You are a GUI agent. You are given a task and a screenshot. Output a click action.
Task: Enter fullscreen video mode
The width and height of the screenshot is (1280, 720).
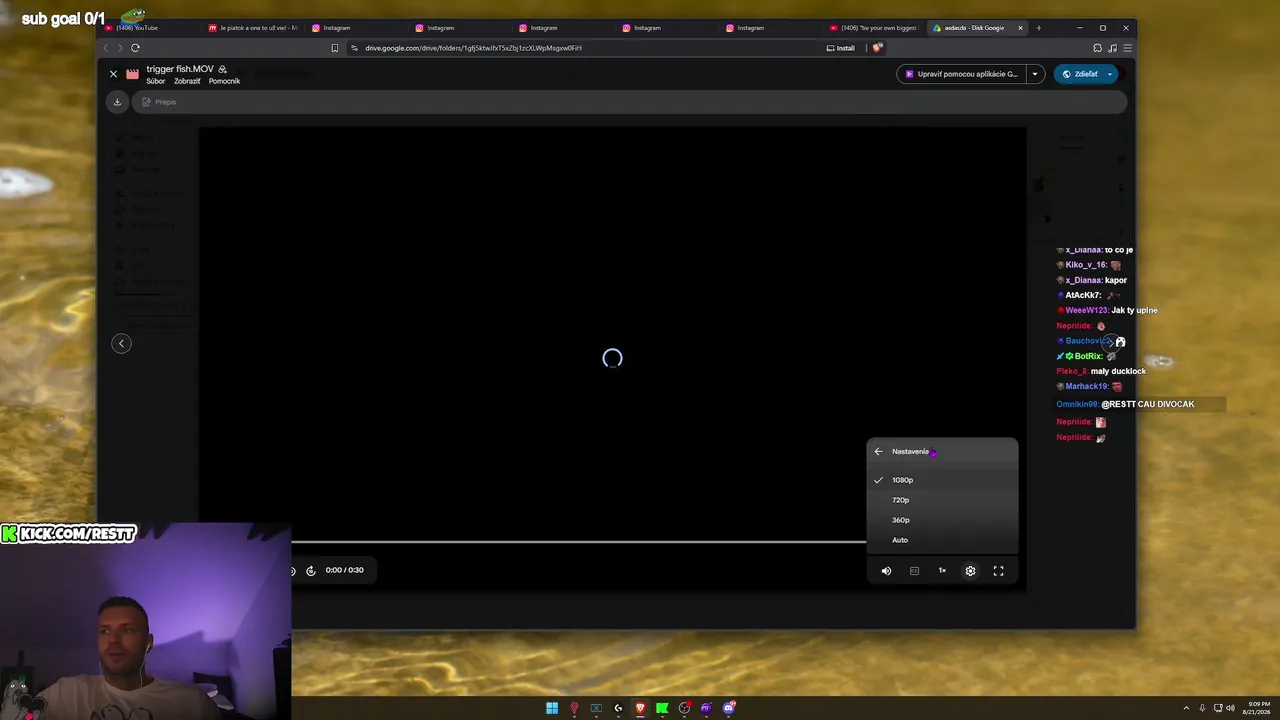[x=998, y=571]
